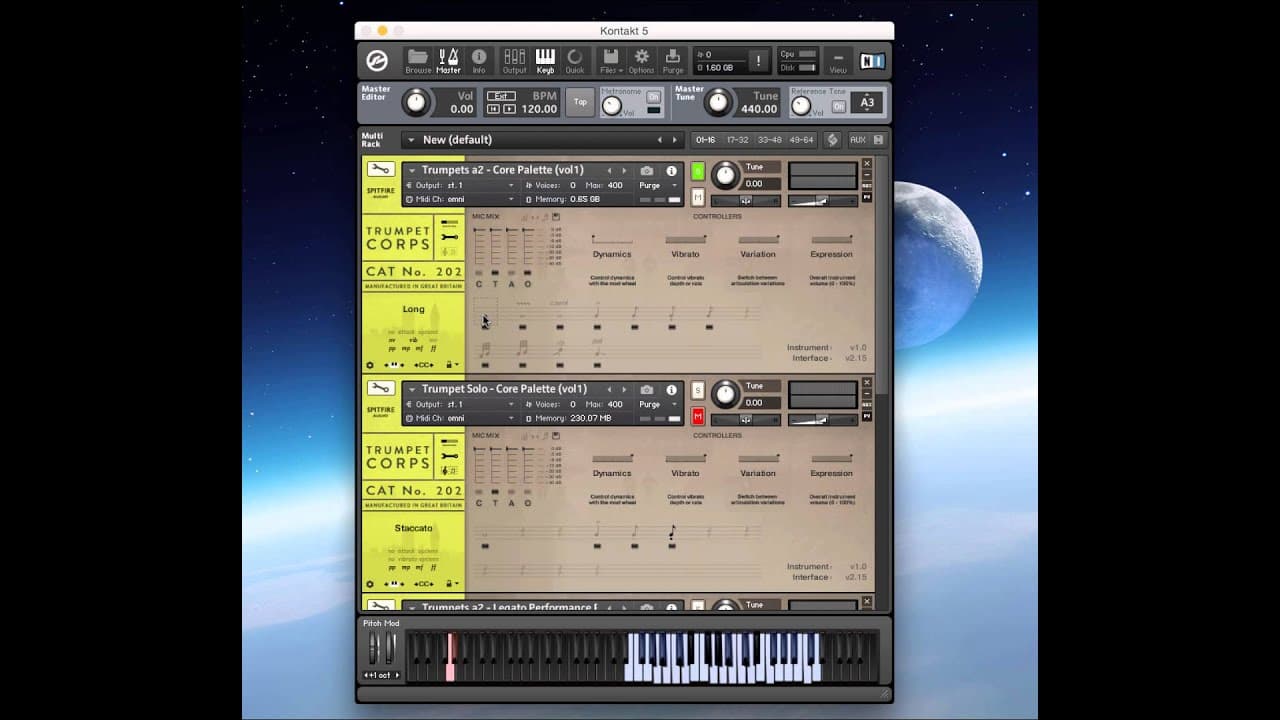Click the Tap tempo button

point(580,102)
